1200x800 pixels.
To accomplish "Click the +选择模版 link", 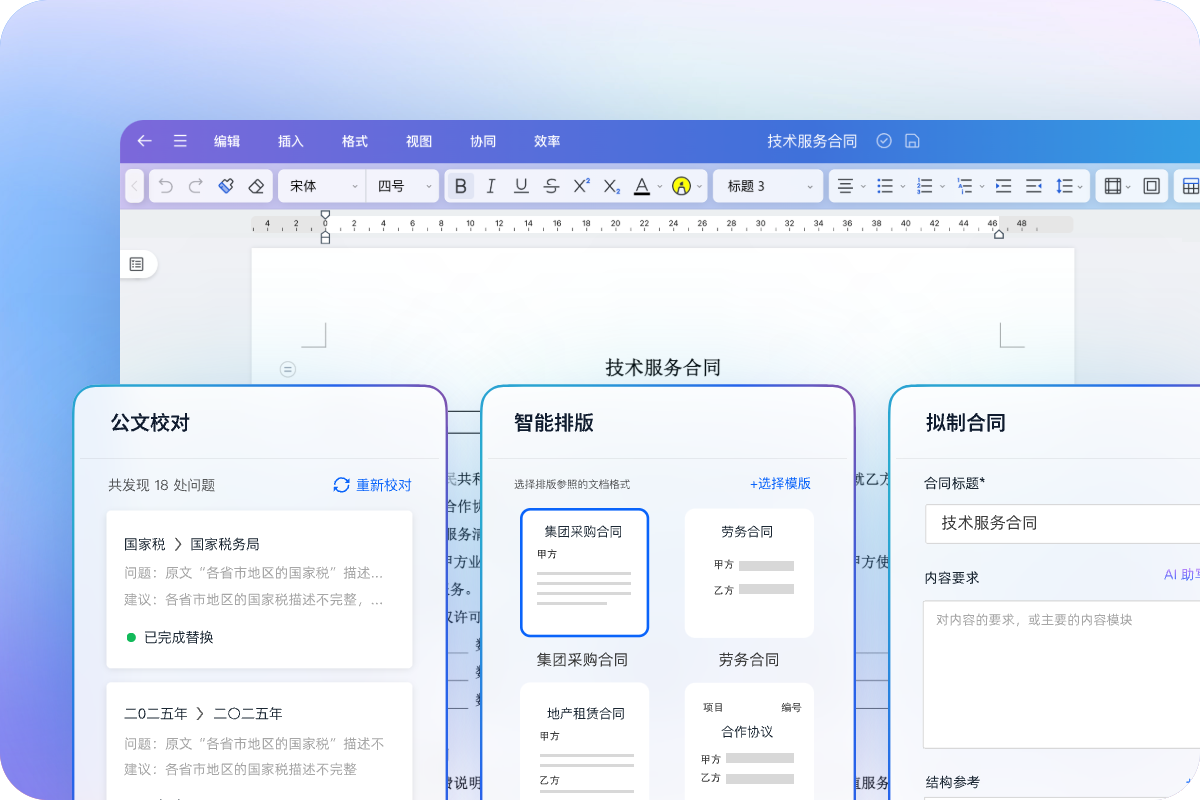I will tap(780, 483).
